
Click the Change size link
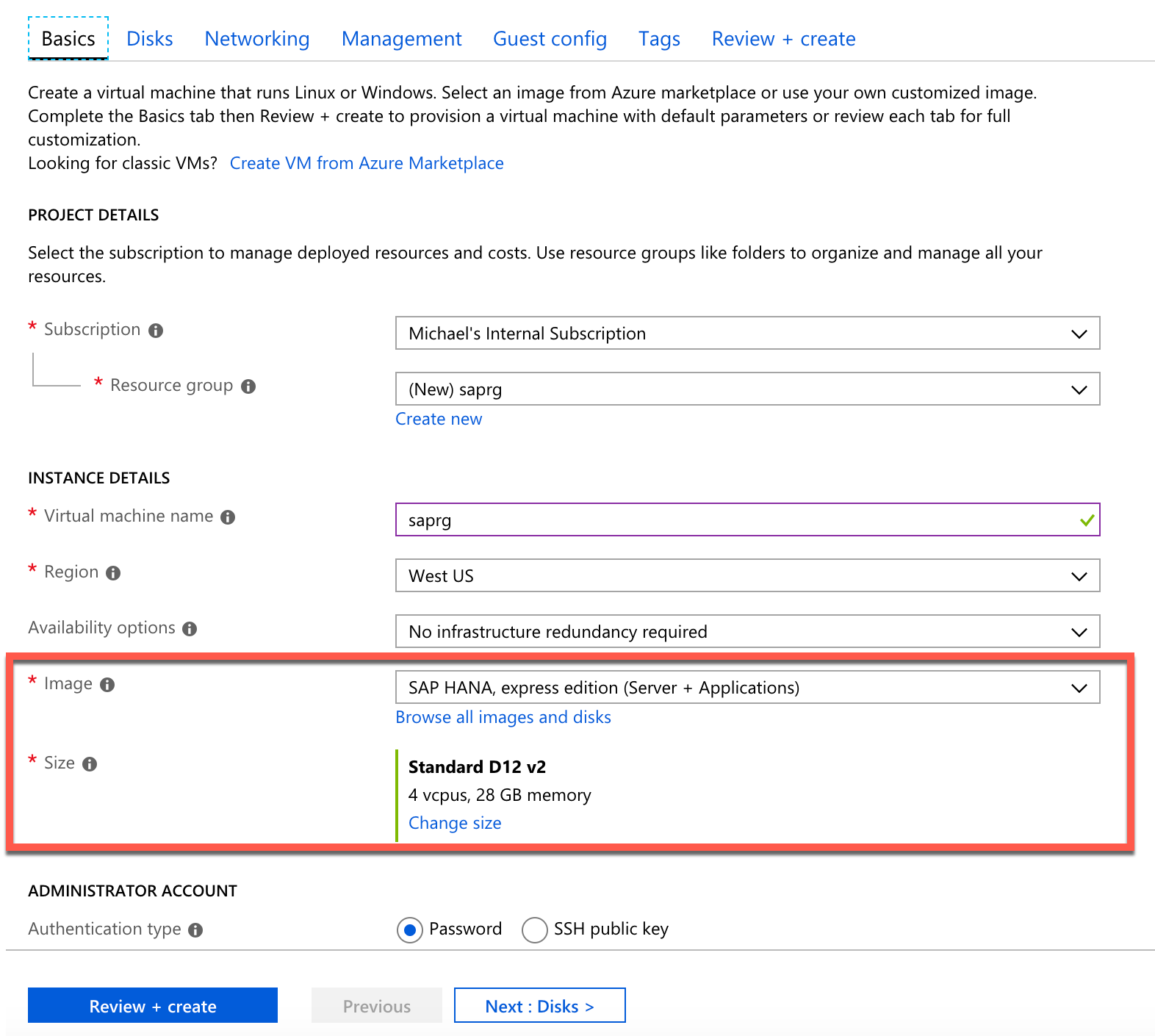click(x=455, y=823)
